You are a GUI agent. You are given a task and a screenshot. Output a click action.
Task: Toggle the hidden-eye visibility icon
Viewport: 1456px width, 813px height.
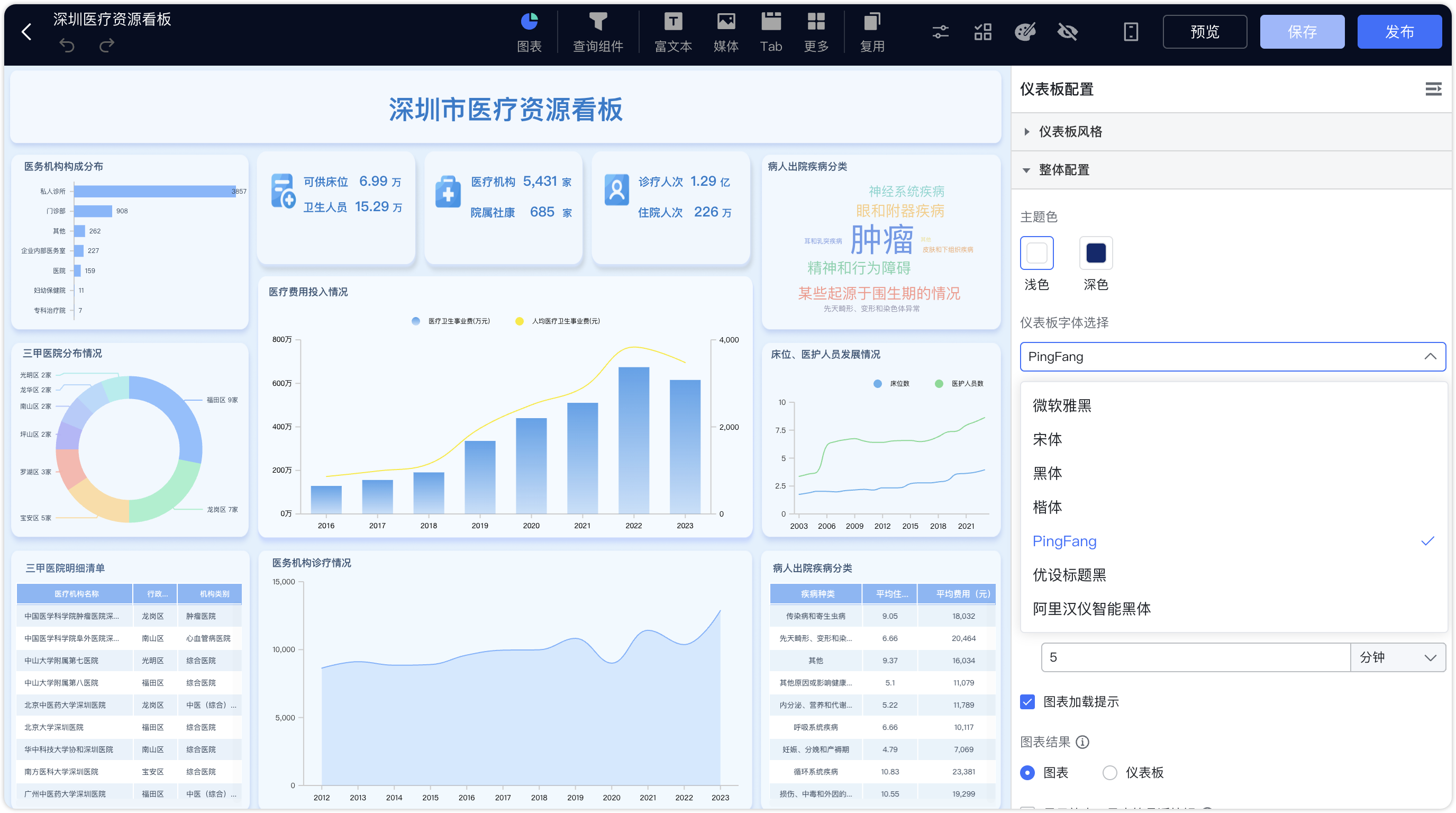(1067, 32)
